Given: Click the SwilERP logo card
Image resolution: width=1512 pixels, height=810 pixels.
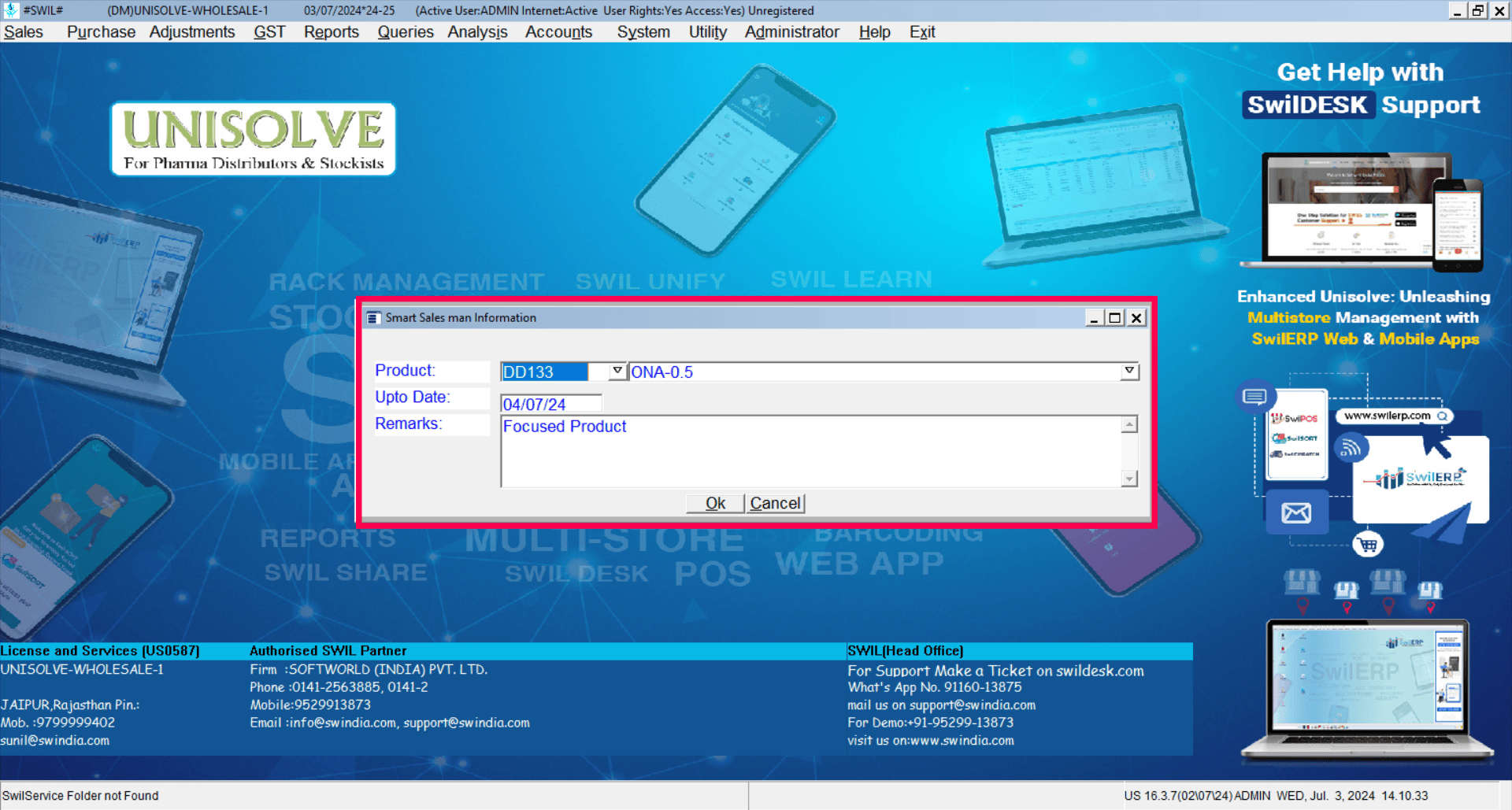Looking at the screenshot, I should coord(1421,480).
